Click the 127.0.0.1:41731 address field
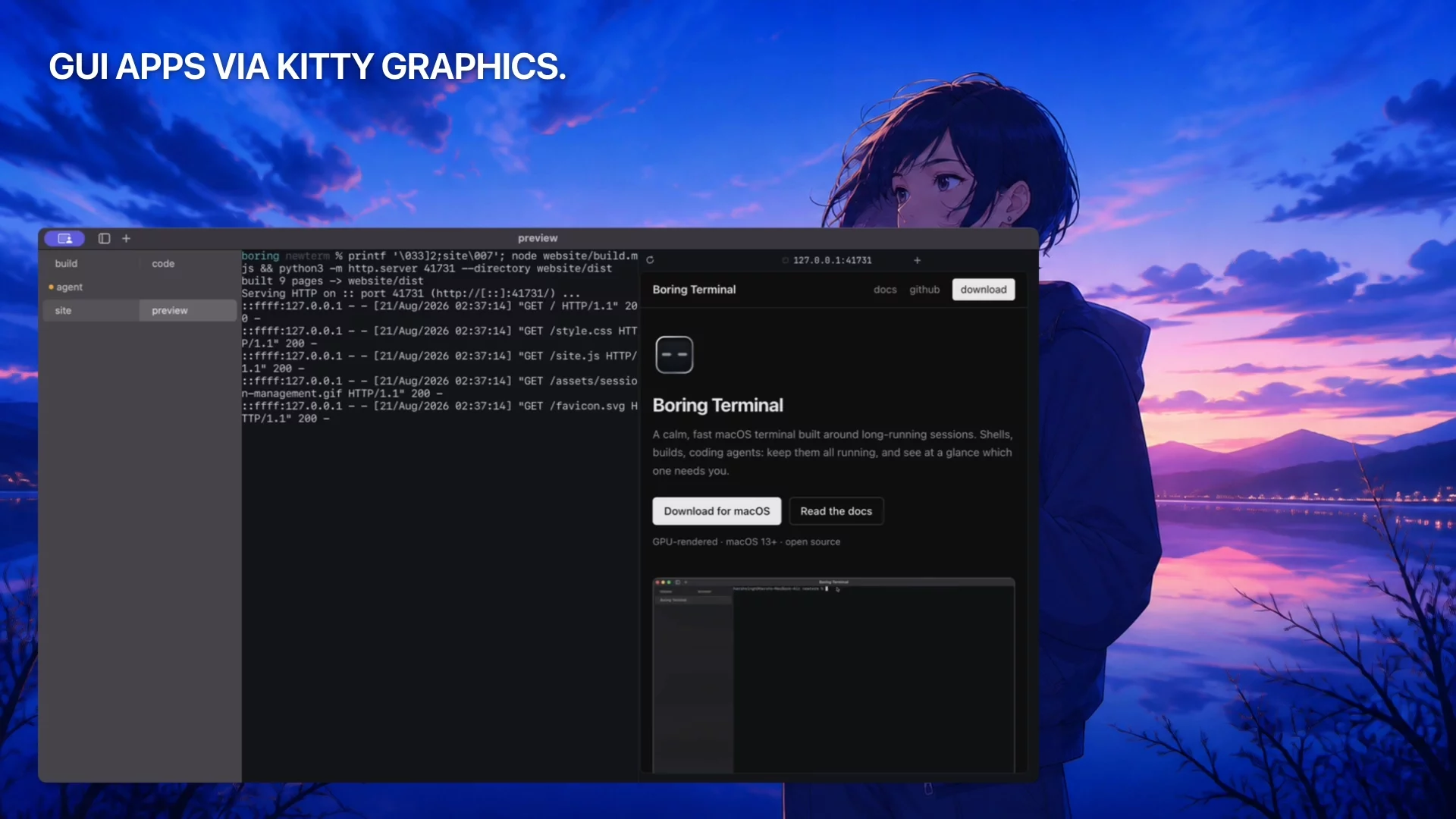 point(832,260)
